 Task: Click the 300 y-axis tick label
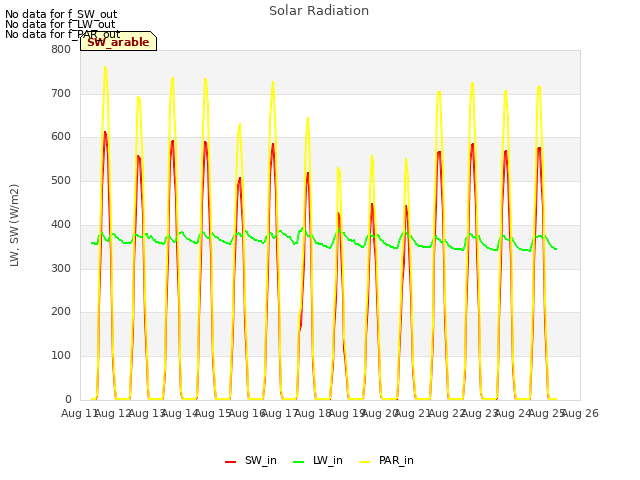pyautogui.click(x=61, y=268)
